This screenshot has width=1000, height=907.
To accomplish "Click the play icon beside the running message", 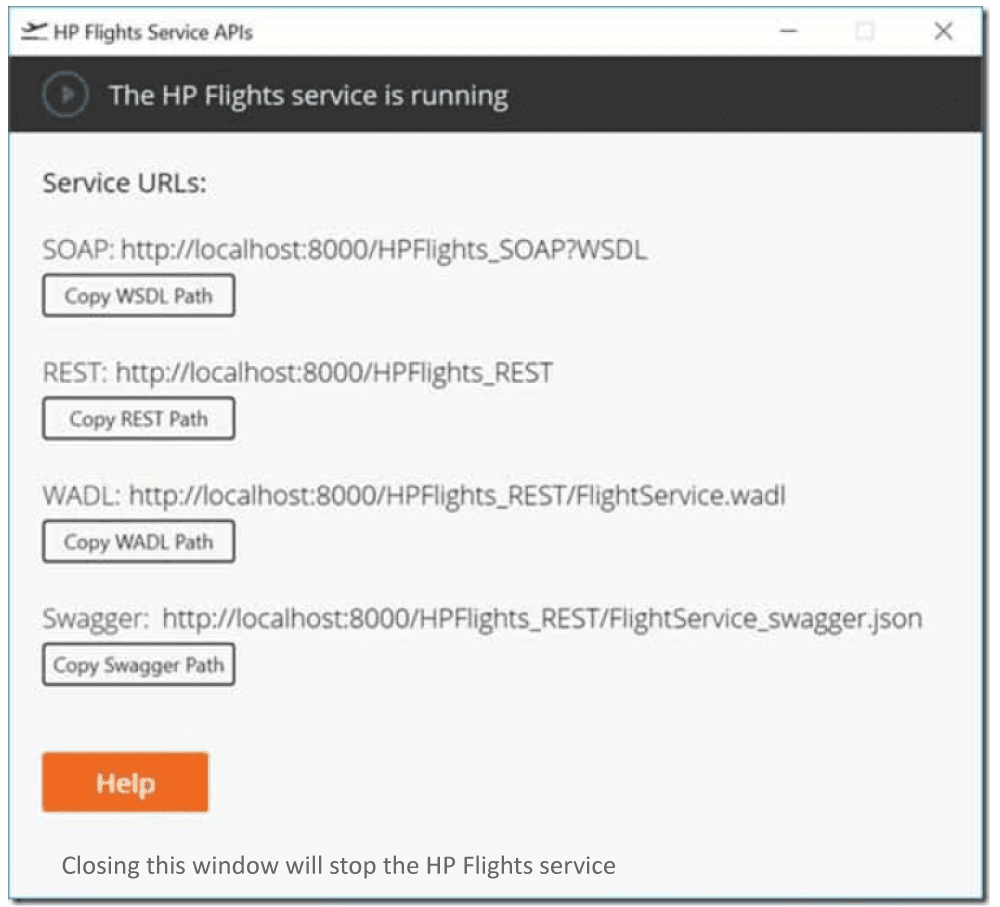I will coord(64,95).
